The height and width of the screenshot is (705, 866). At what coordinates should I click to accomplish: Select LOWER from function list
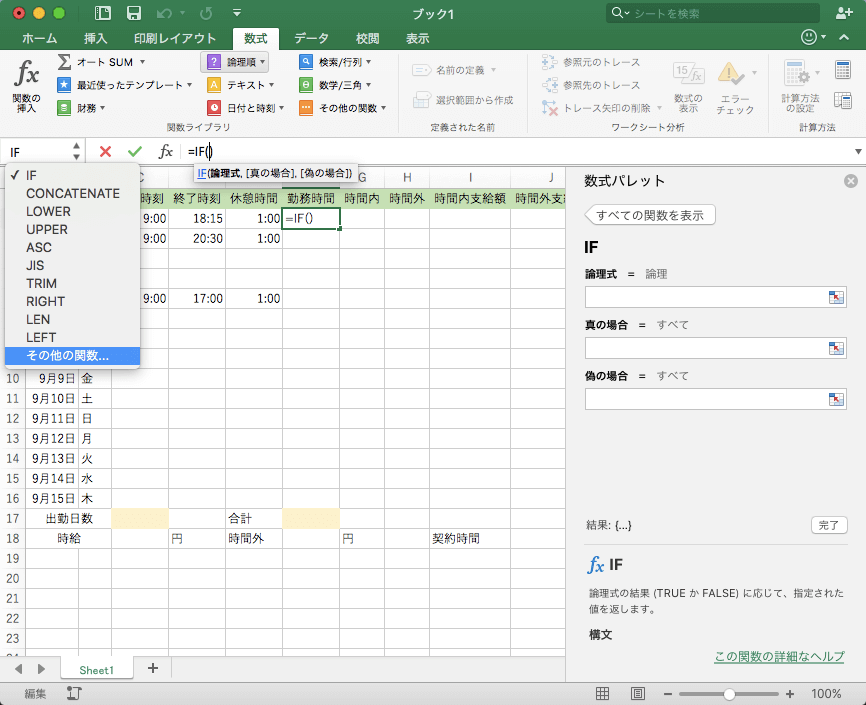[x=72, y=212]
